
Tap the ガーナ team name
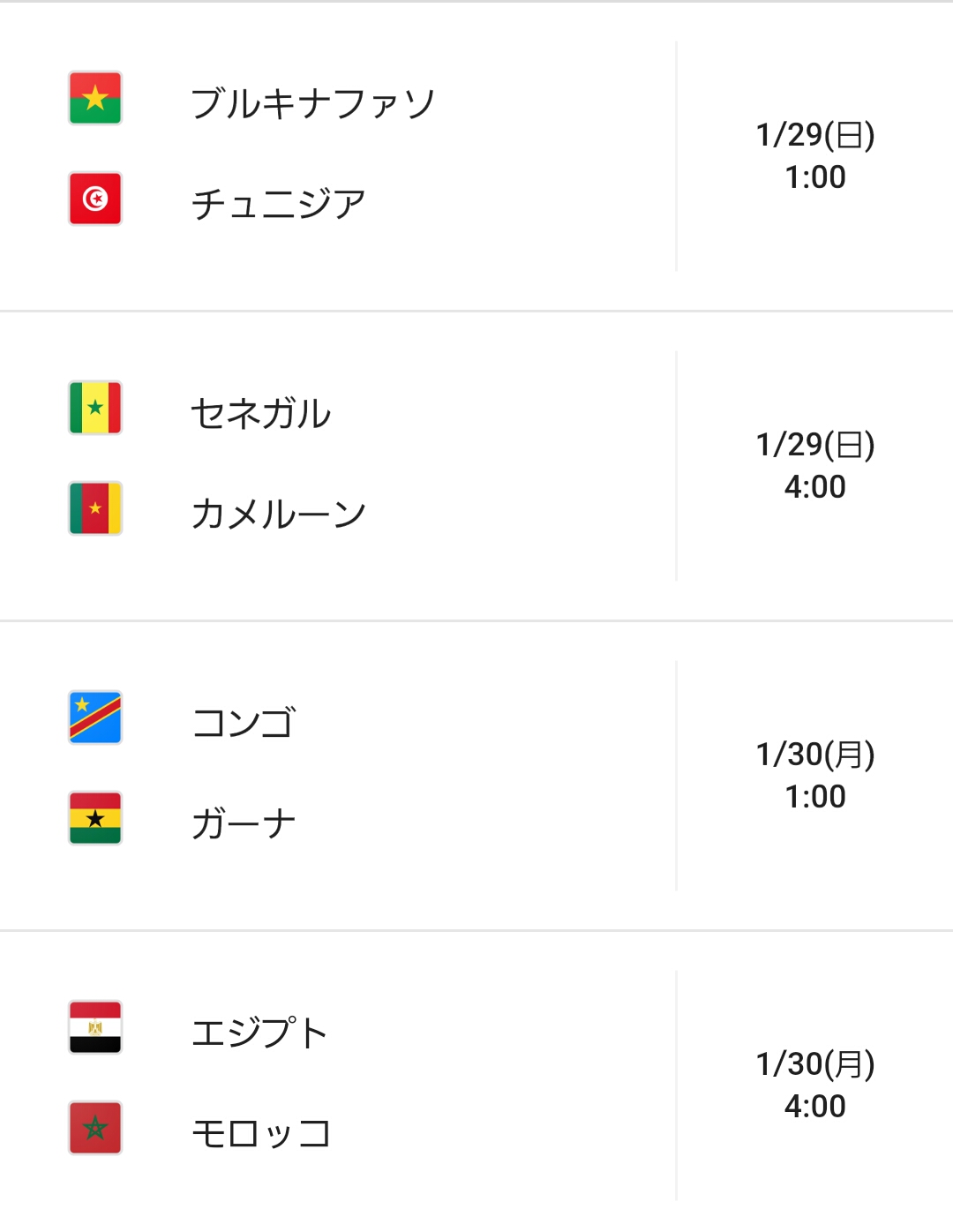click(244, 823)
